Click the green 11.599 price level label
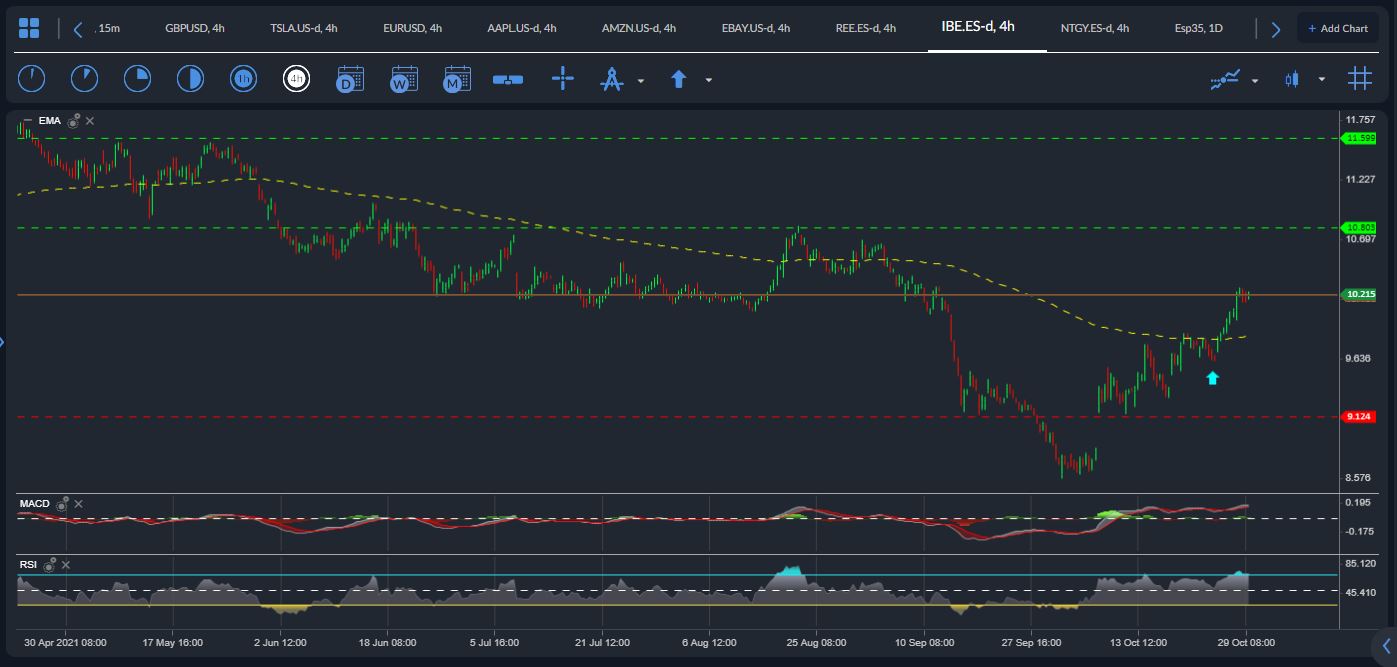The image size is (1397, 667). pos(1360,138)
